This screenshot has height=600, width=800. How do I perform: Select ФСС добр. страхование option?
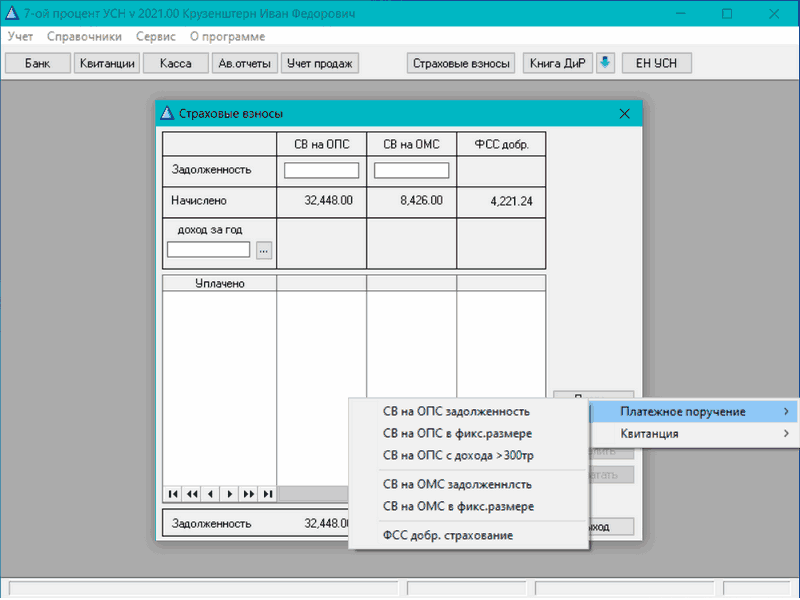pyautogui.click(x=448, y=535)
